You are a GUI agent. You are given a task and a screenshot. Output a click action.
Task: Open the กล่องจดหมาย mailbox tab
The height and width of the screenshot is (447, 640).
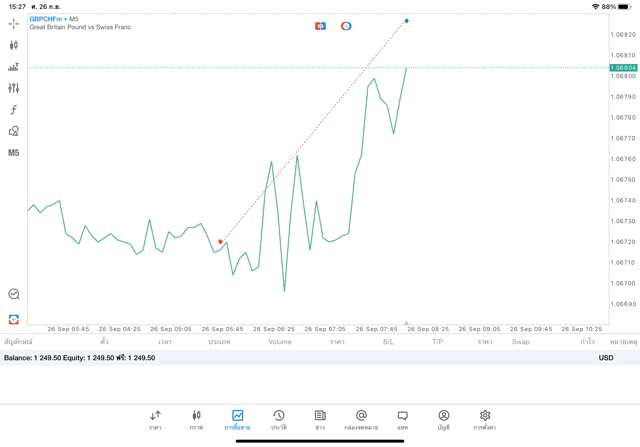[361, 419]
